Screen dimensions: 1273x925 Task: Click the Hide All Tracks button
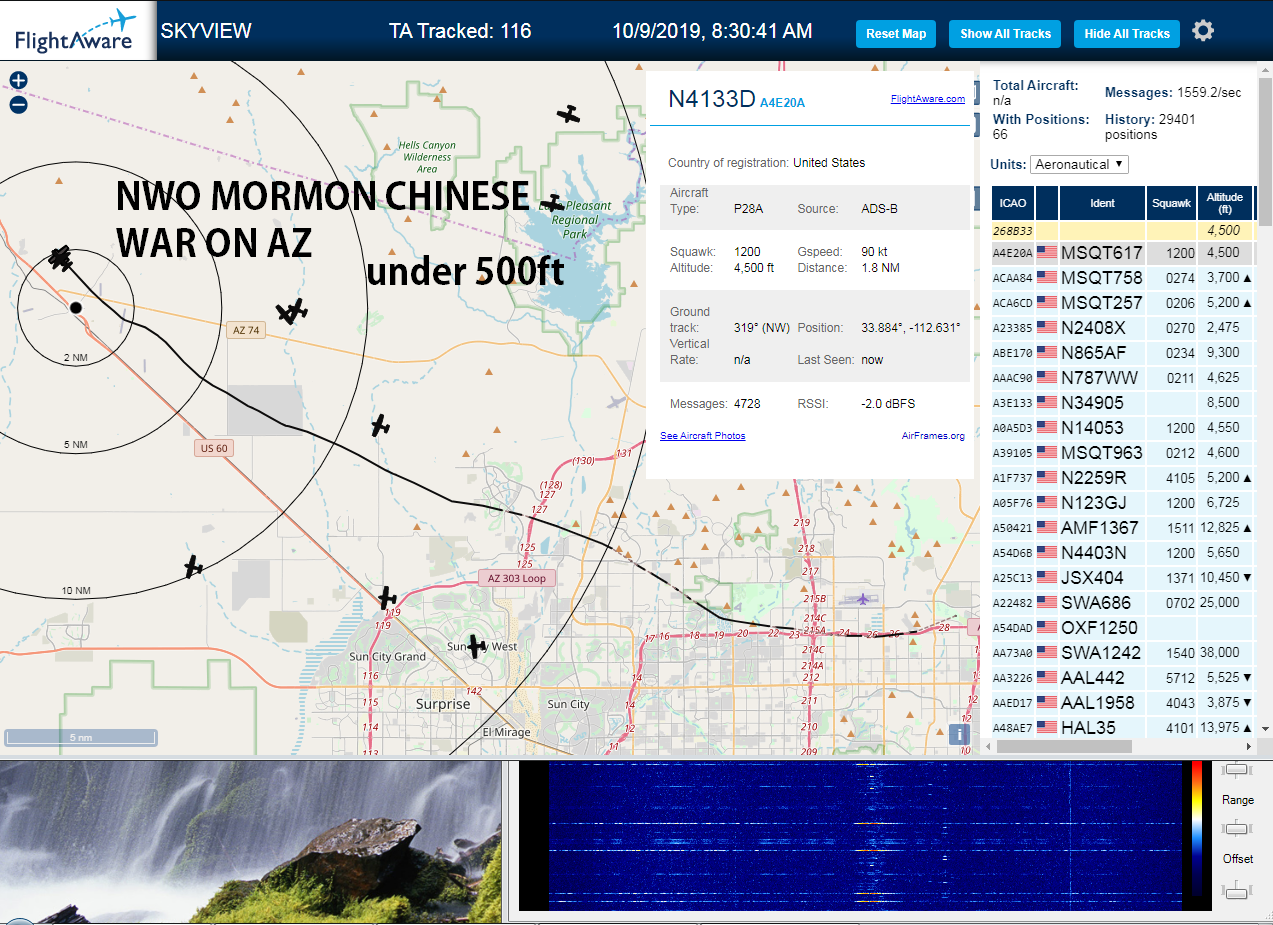(x=1127, y=34)
